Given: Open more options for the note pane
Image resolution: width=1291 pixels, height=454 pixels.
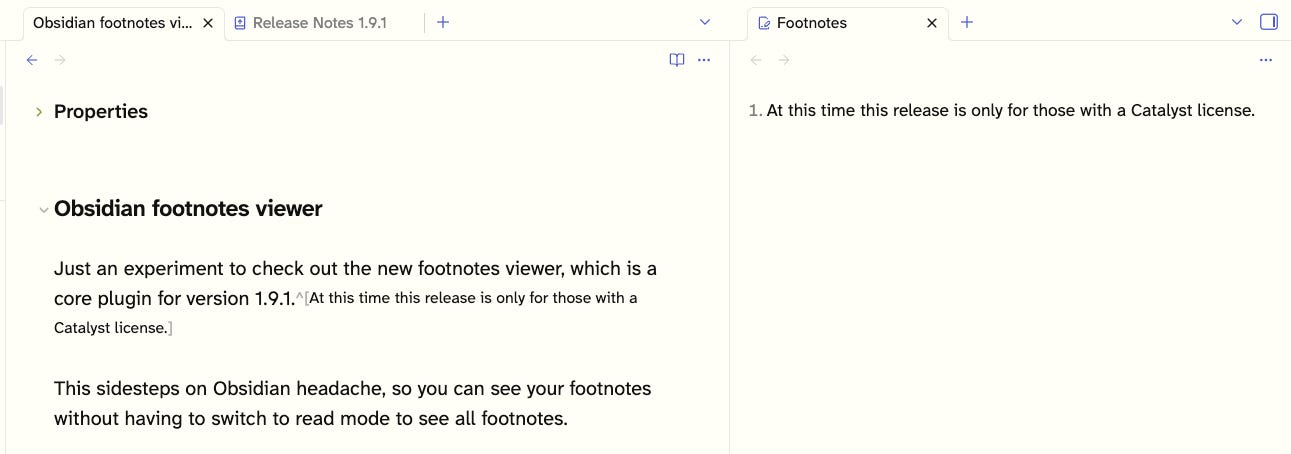Looking at the screenshot, I should [704, 60].
